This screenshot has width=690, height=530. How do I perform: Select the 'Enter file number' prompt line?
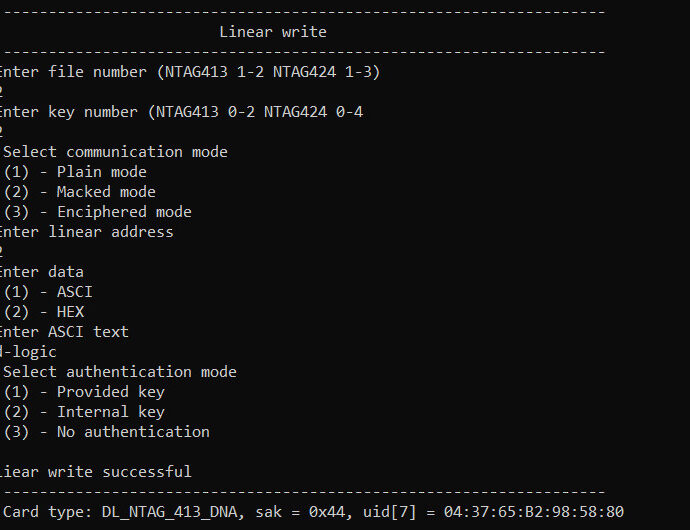point(190,72)
